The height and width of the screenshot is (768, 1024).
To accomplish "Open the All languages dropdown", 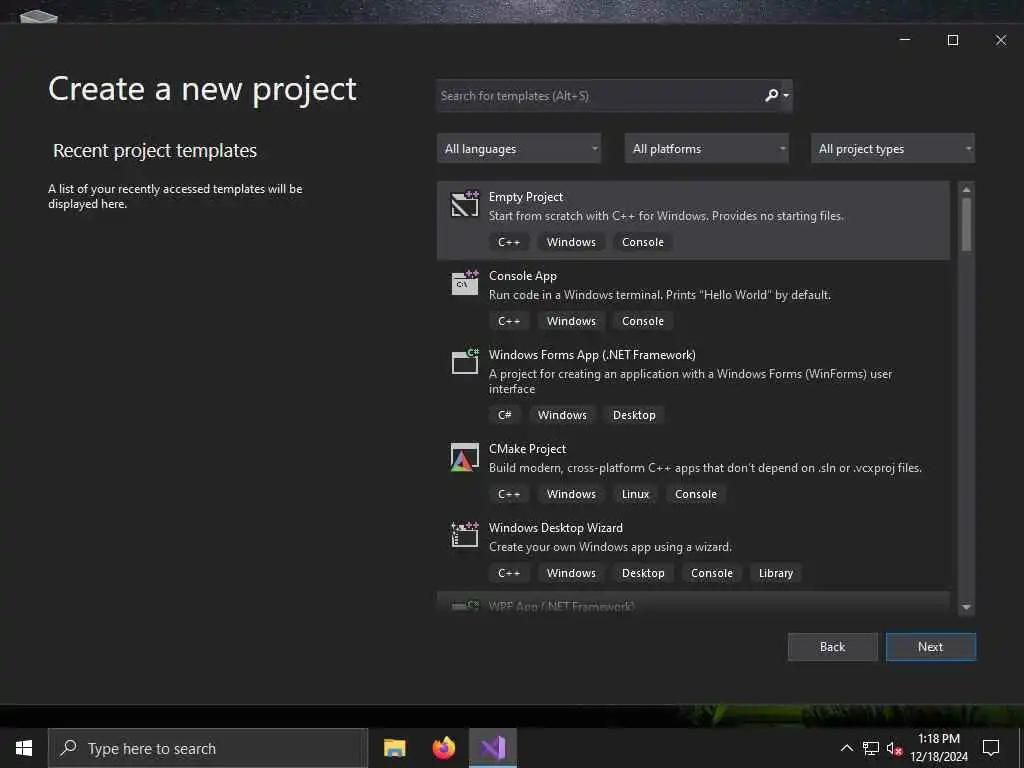I will click(519, 149).
